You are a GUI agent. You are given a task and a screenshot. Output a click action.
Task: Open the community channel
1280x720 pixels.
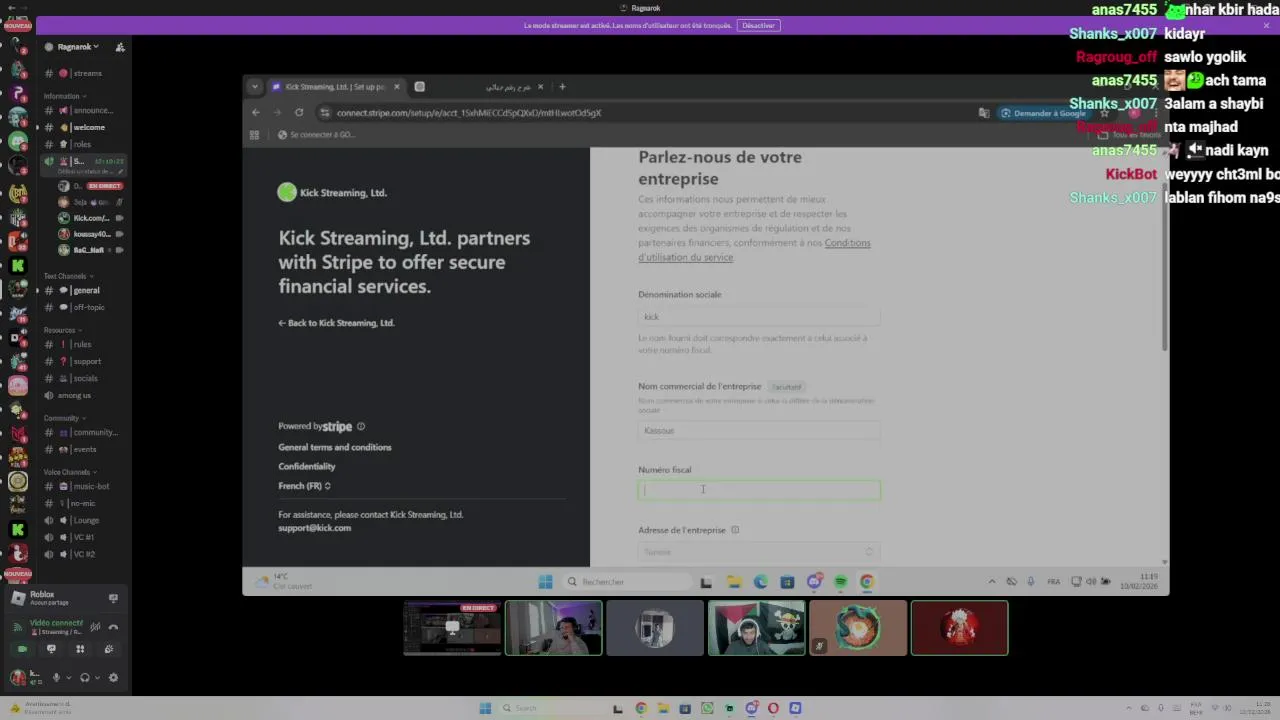click(x=84, y=432)
